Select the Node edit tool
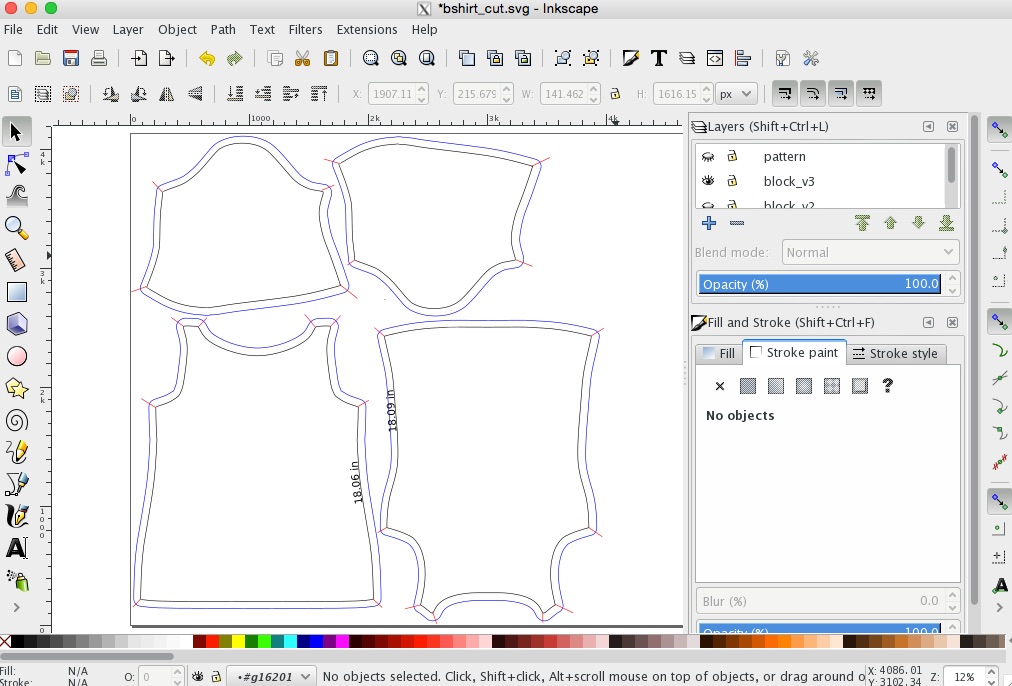 17,163
